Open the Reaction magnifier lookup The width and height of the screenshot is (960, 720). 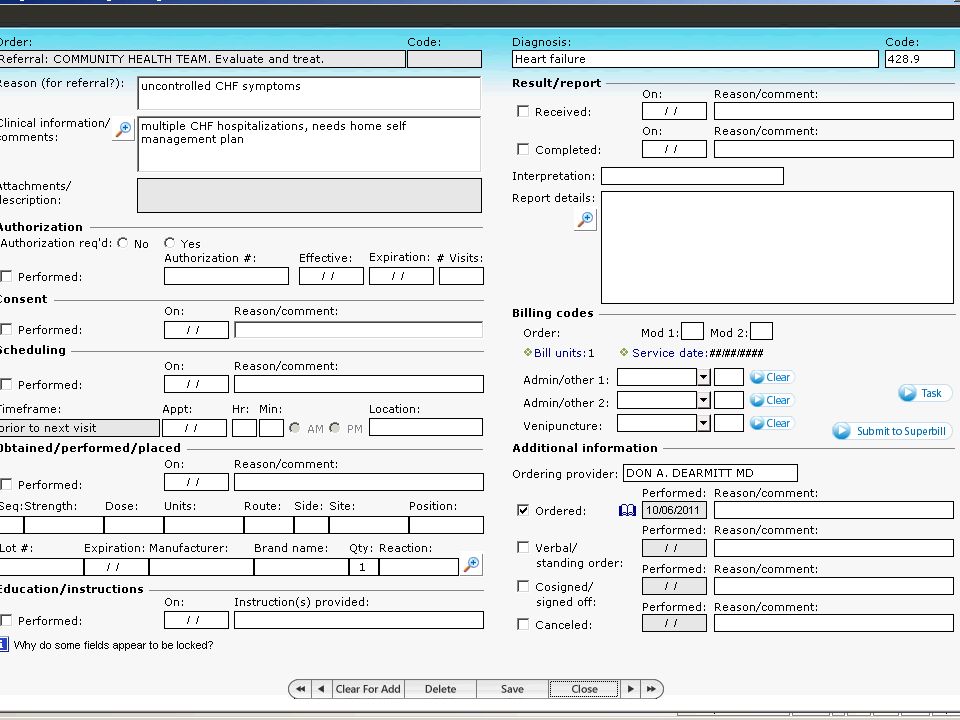pos(471,564)
